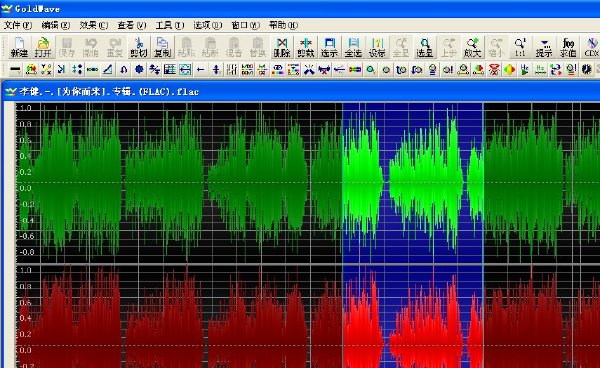The height and width of the screenshot is (368, 600).
Task: Click the vertical sliders equalizer effect icon
Action: pyautogui.click(x=232, y=70)
